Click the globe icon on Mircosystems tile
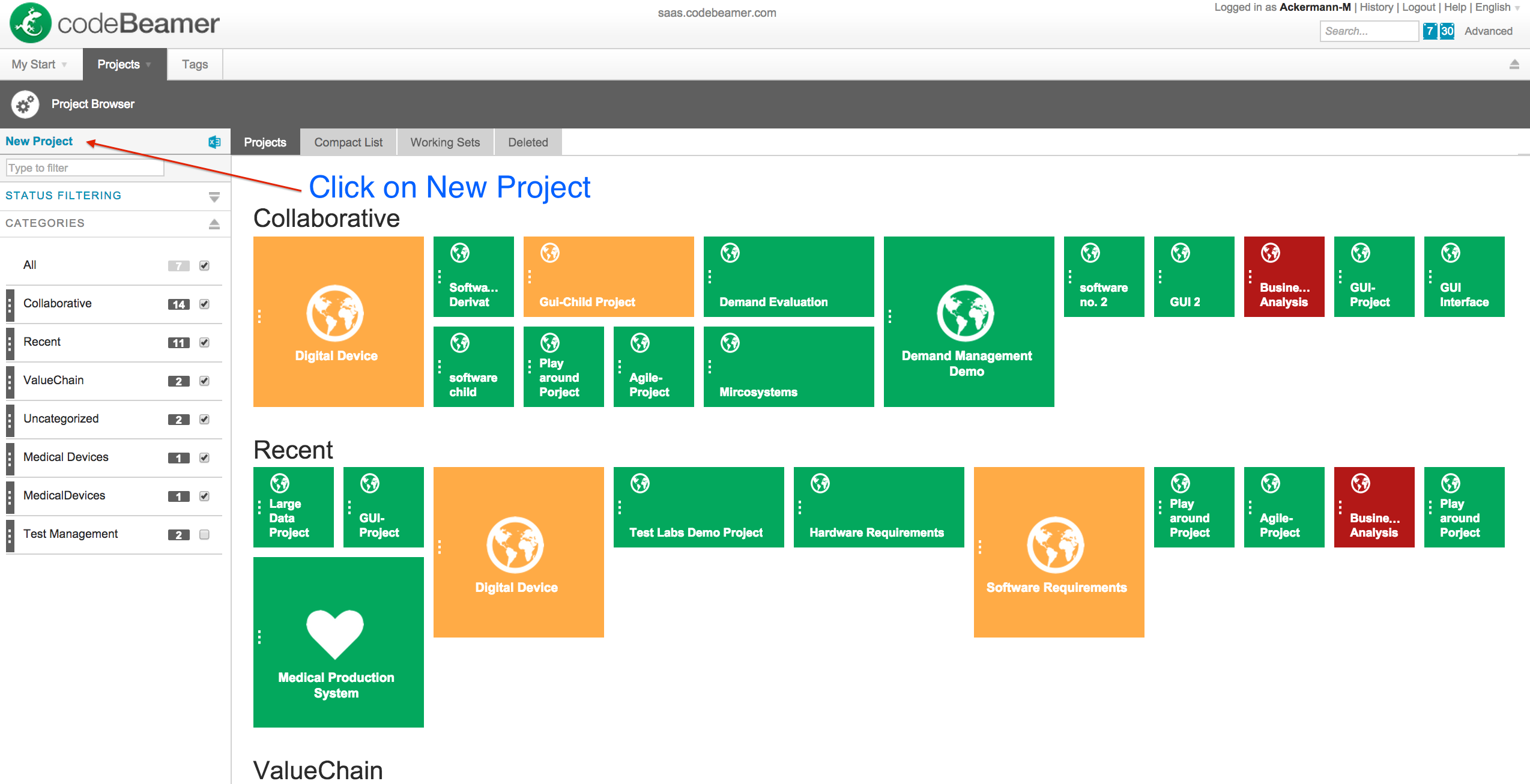This screenshot has width=1530, height=784. 730,343
